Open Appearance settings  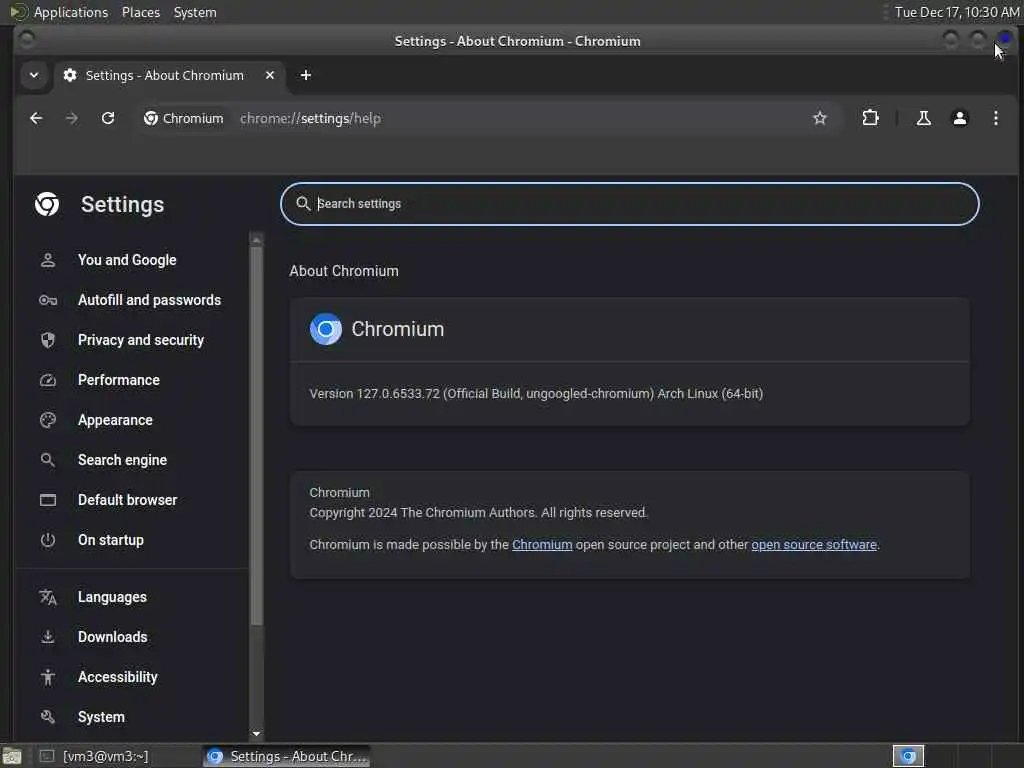116,420
